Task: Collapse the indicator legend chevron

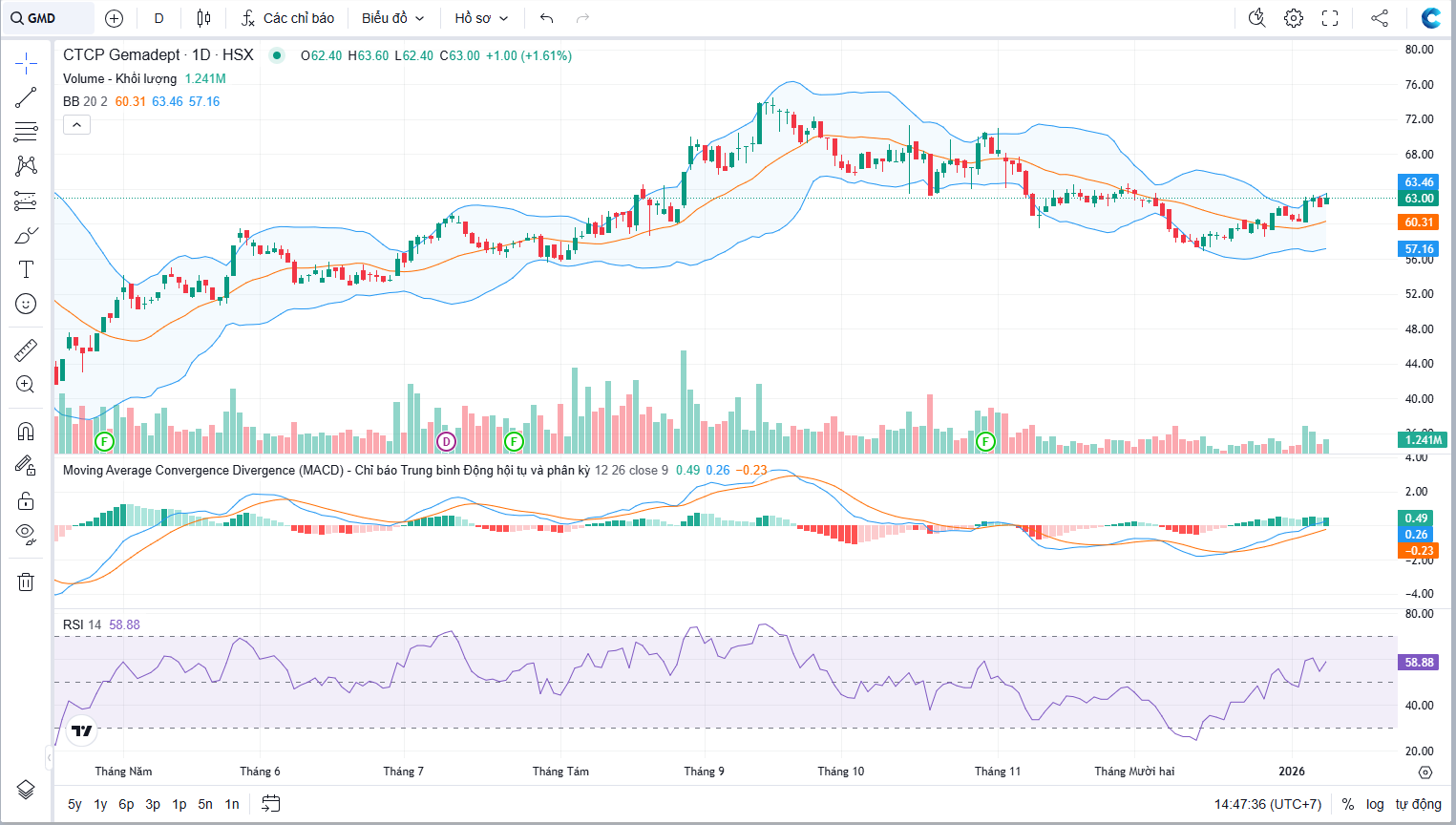Action: (76, 124)
